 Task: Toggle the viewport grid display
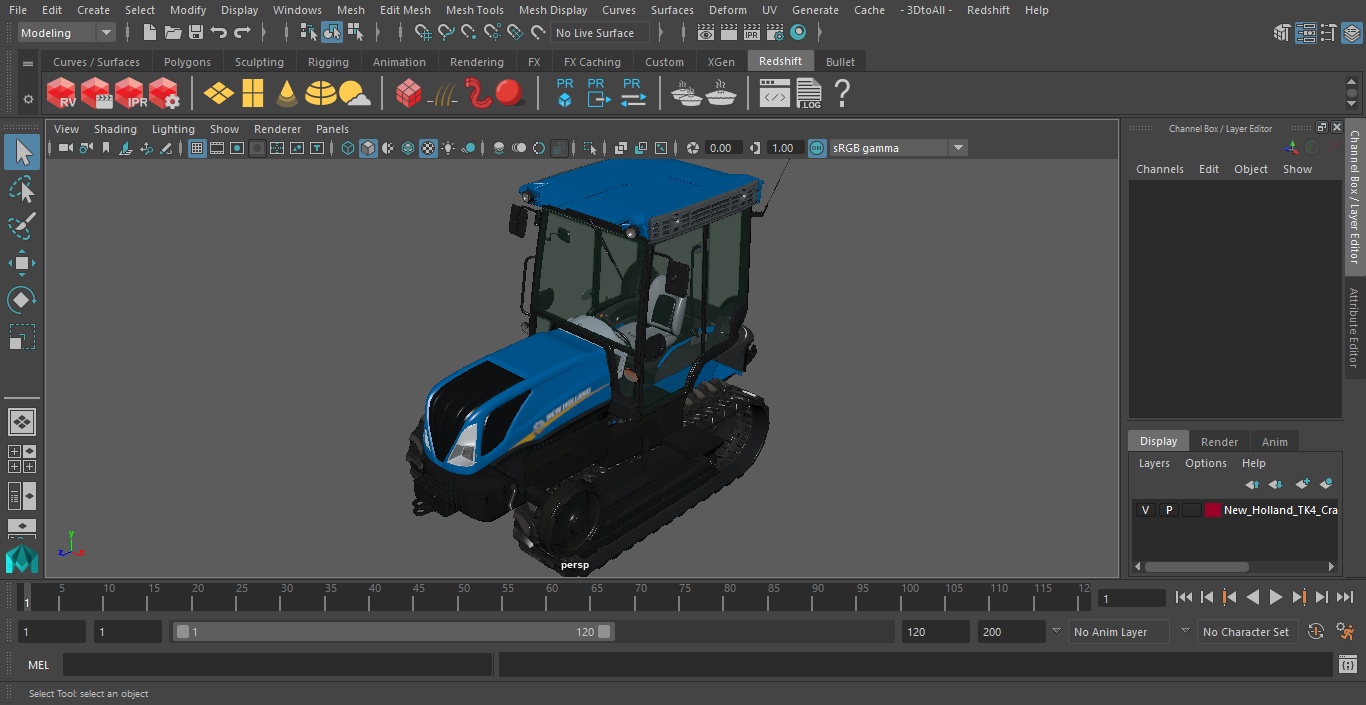click(x=197, y=148)
